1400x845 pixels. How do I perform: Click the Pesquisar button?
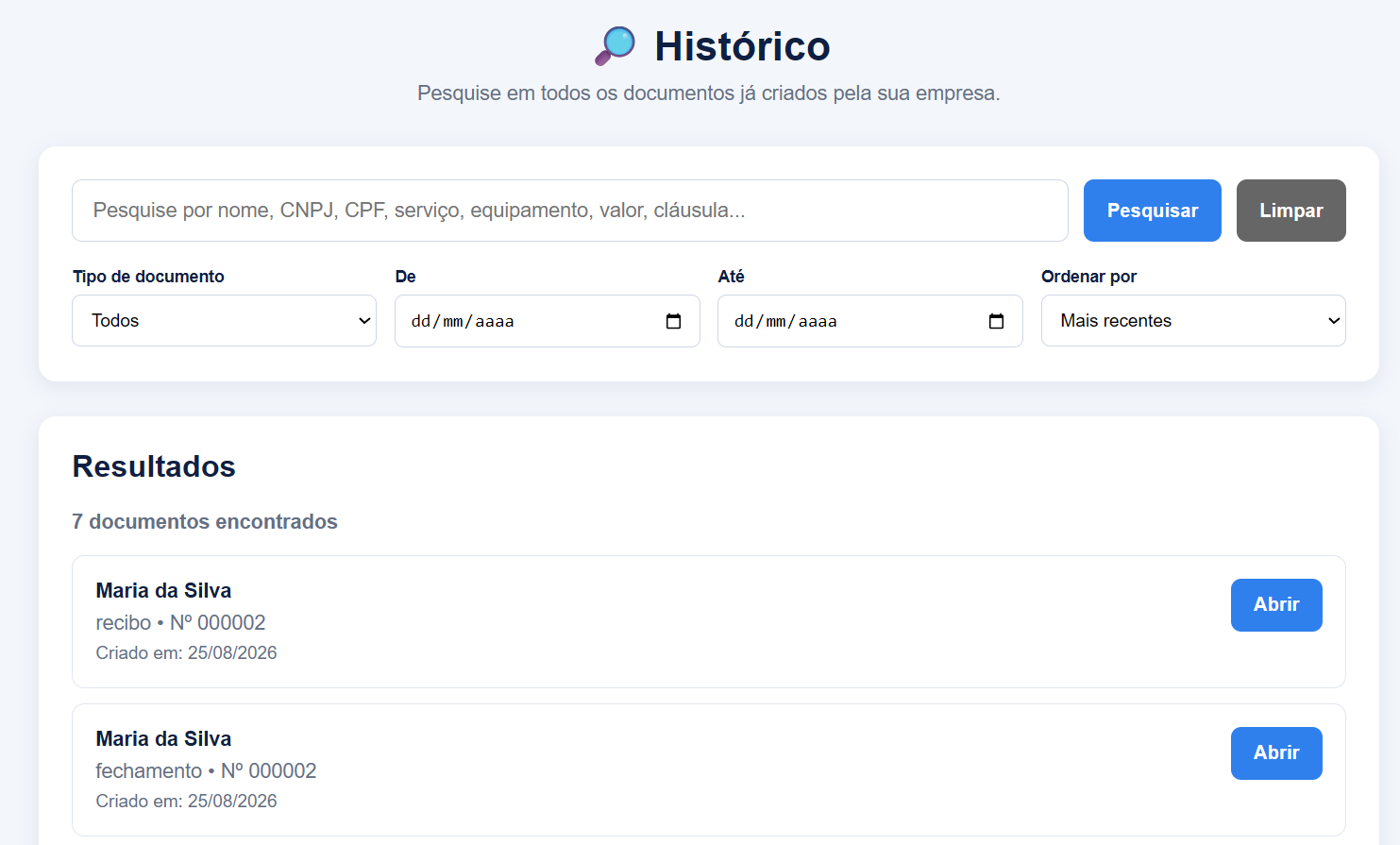(1153, 211)
